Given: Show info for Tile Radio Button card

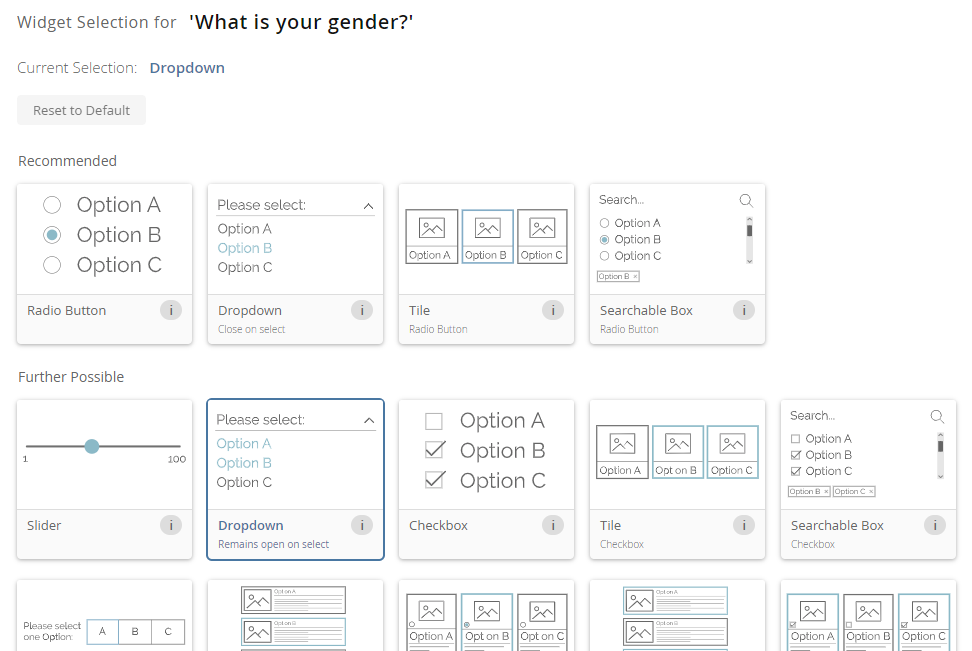Looking at the screenshot, I should pos(553,310).
